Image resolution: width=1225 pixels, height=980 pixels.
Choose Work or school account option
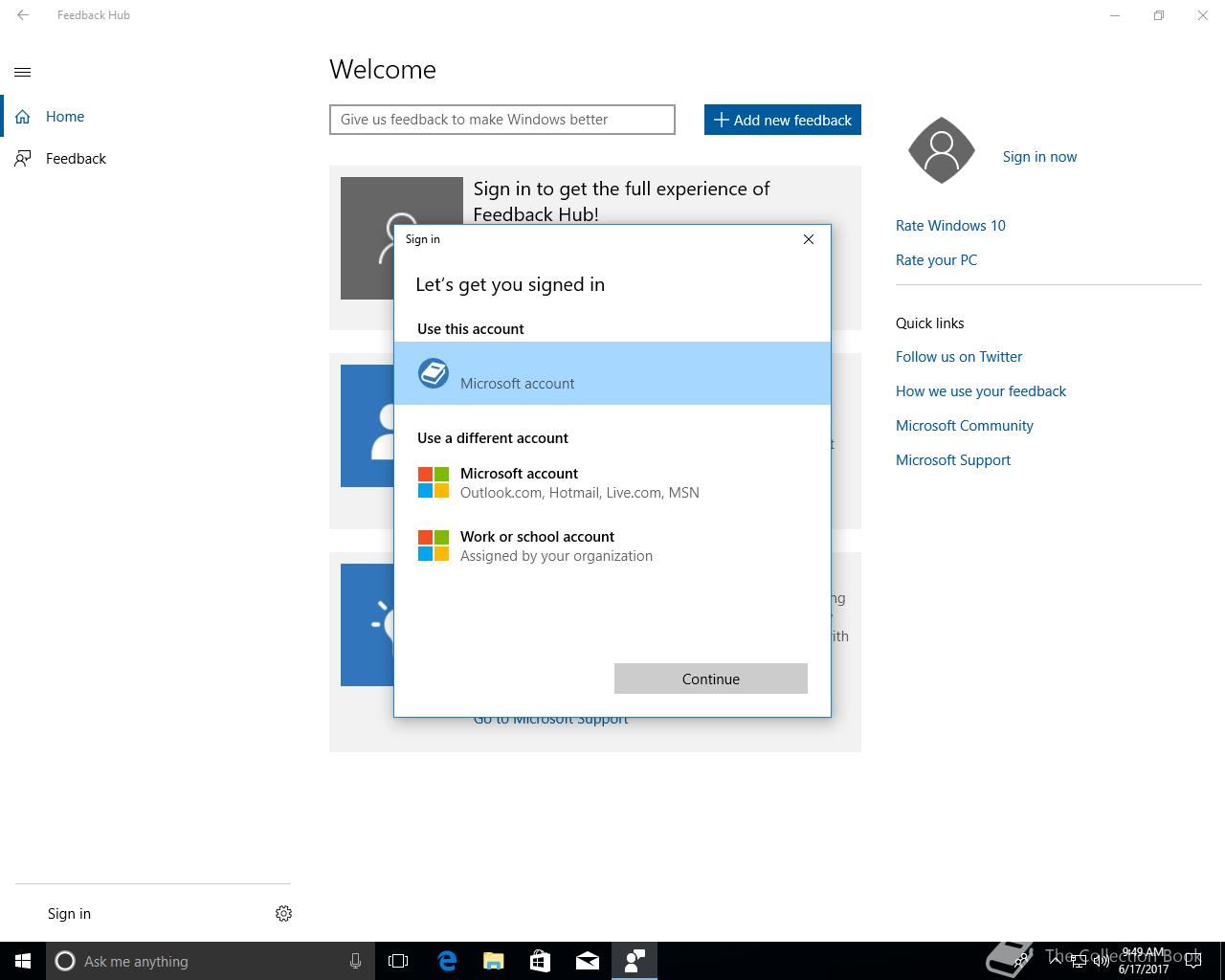[612, 546]
